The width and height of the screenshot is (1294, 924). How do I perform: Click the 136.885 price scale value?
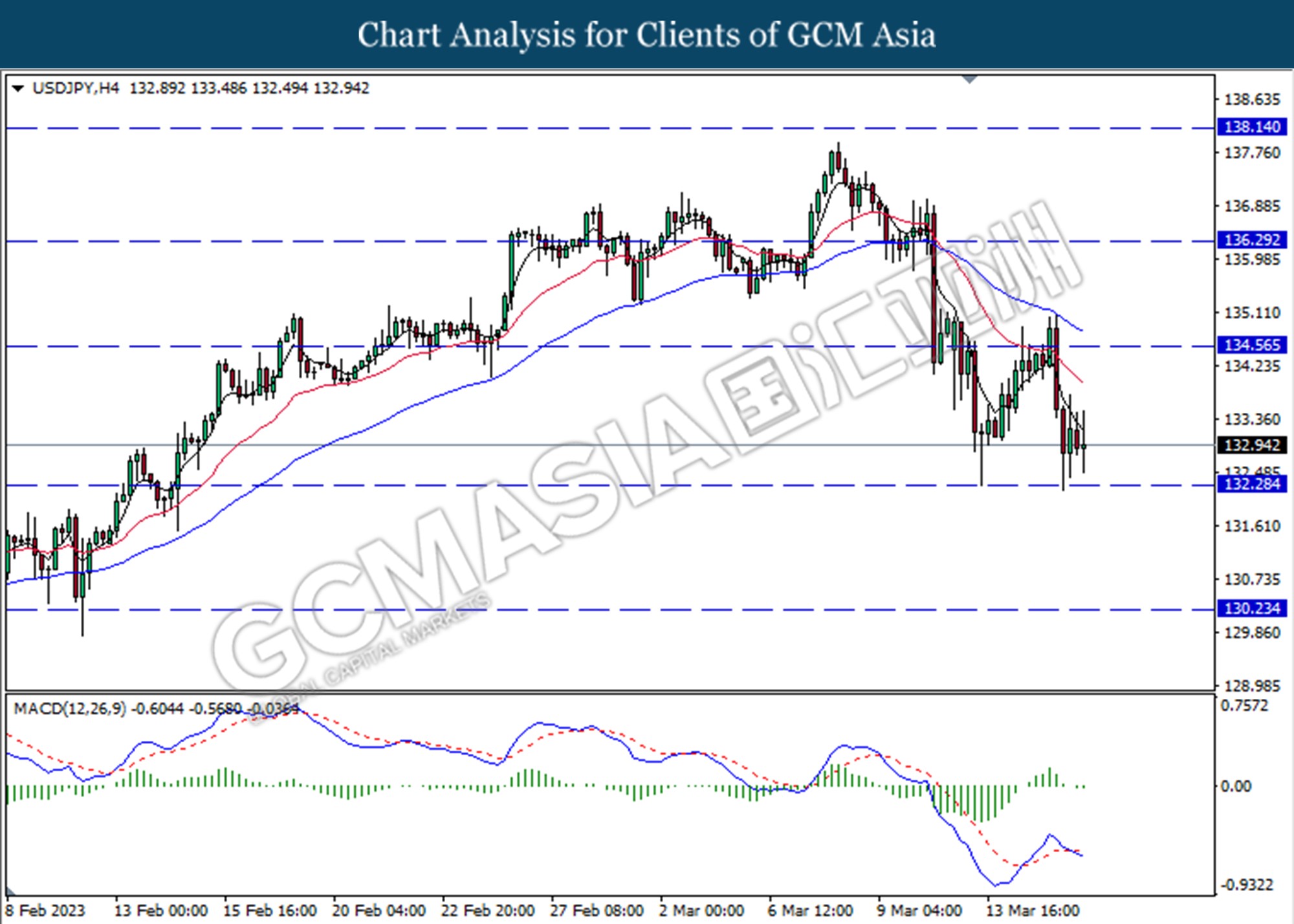click(1252, 206)
